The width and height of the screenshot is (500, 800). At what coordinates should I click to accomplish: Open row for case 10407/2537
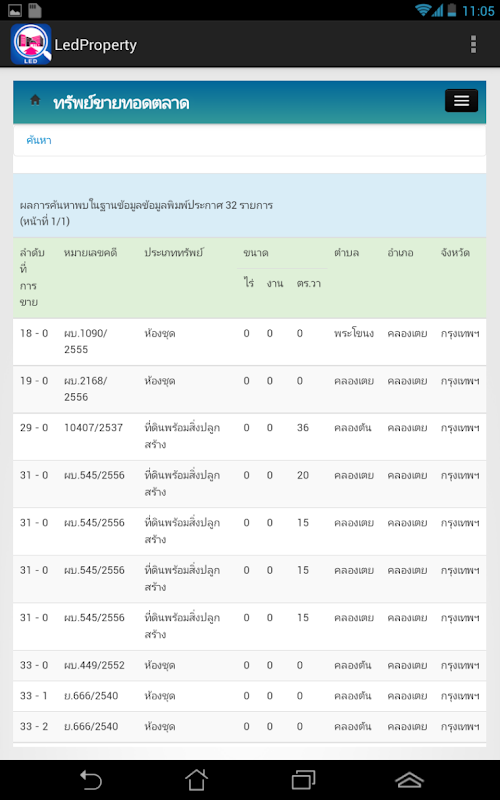coord(249,437)
